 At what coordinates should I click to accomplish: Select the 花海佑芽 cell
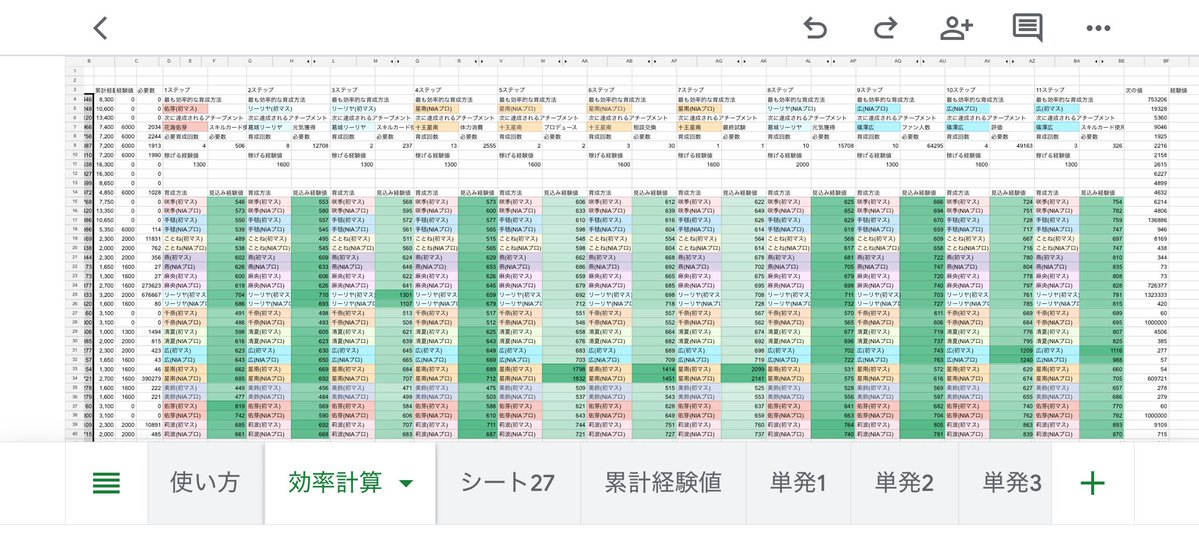pos(185,127)
